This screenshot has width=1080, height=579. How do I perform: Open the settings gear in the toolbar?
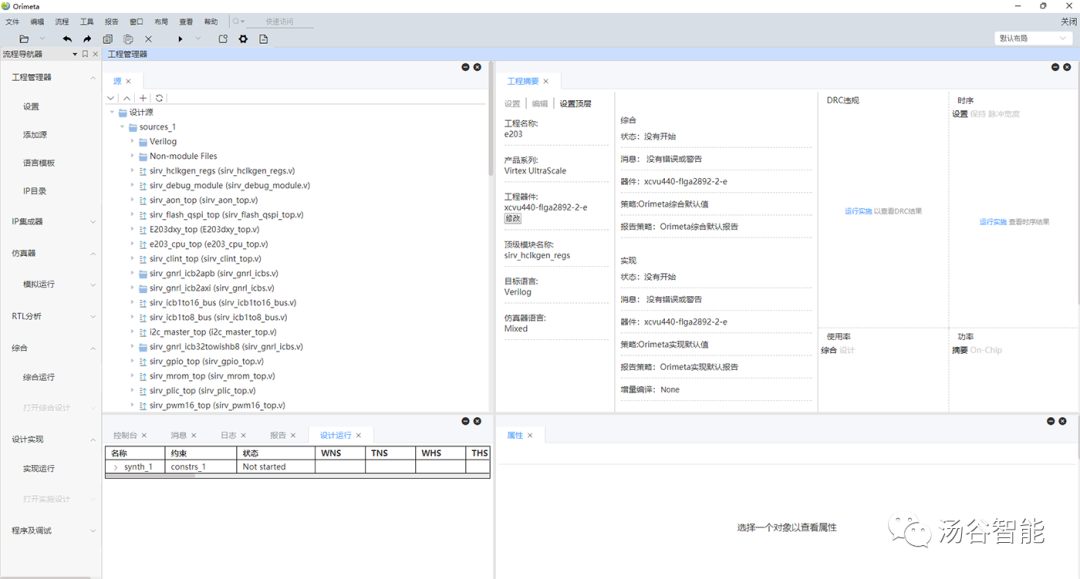point(243,38)
